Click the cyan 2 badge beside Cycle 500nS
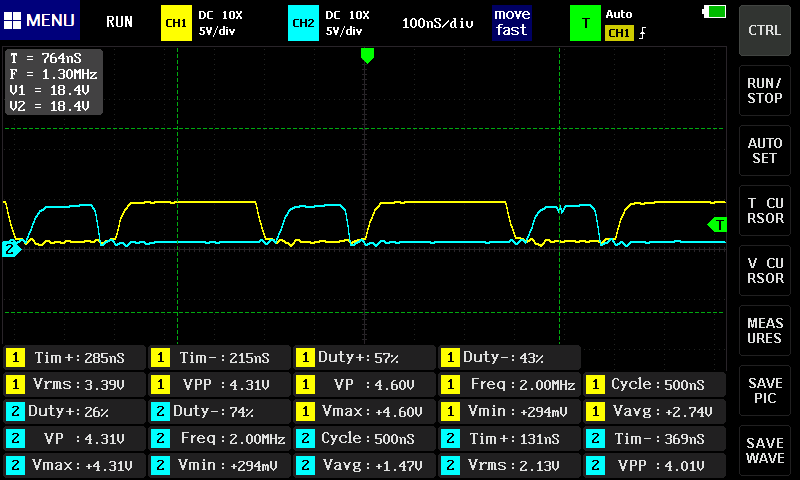Viewport: 800px width, 480px height. tap(305, 438)
